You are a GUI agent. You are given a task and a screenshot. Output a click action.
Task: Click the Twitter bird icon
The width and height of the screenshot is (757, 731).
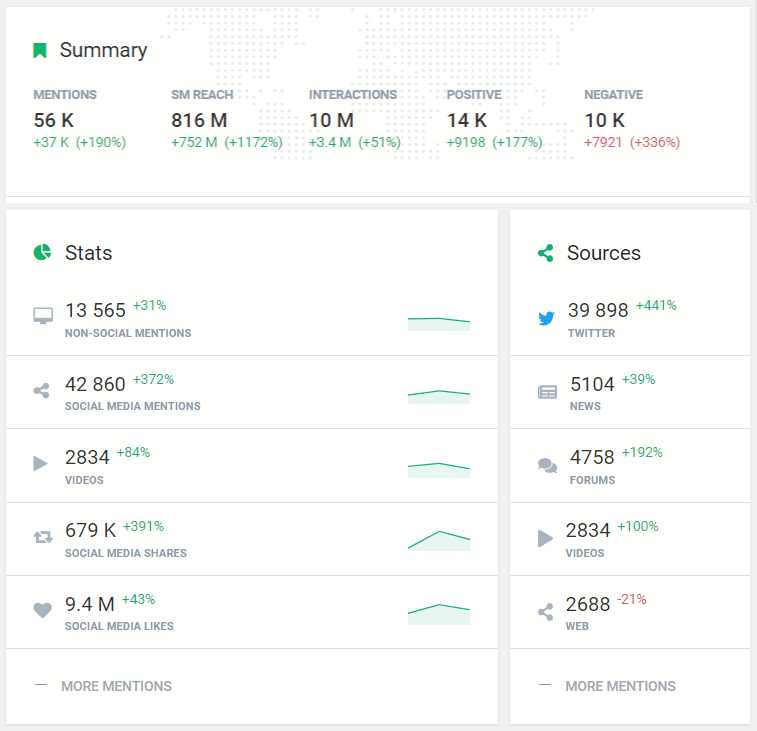pyautogui.click(x=547, y=318)
